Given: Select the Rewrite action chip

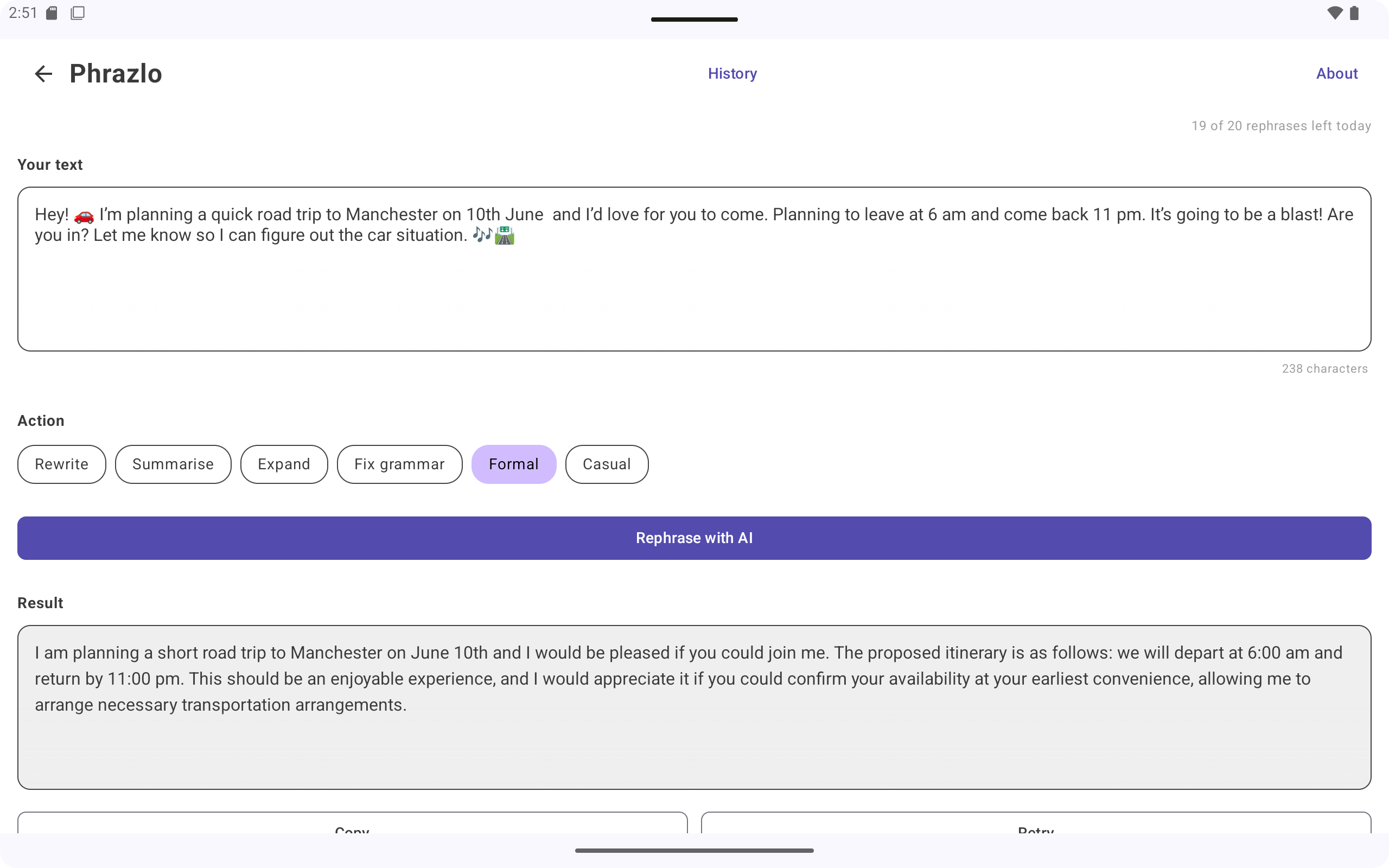Looking at the screenshot, I should 62,464.
